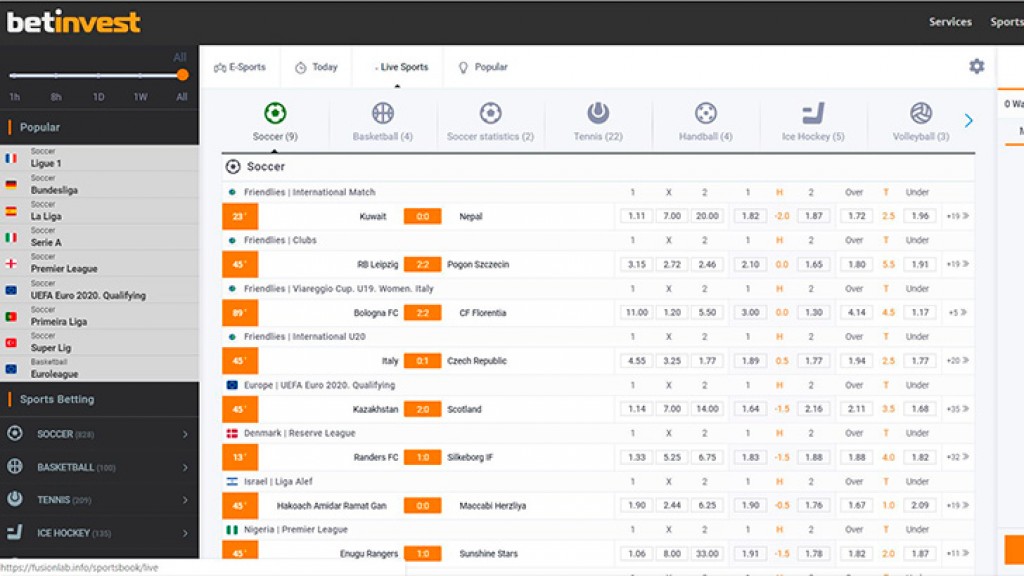Viewport: 1024px width, 576px height.
Task: Click the 1.11 odds for Kuwait
Action: pyautogui.click(x=634, y=215)
